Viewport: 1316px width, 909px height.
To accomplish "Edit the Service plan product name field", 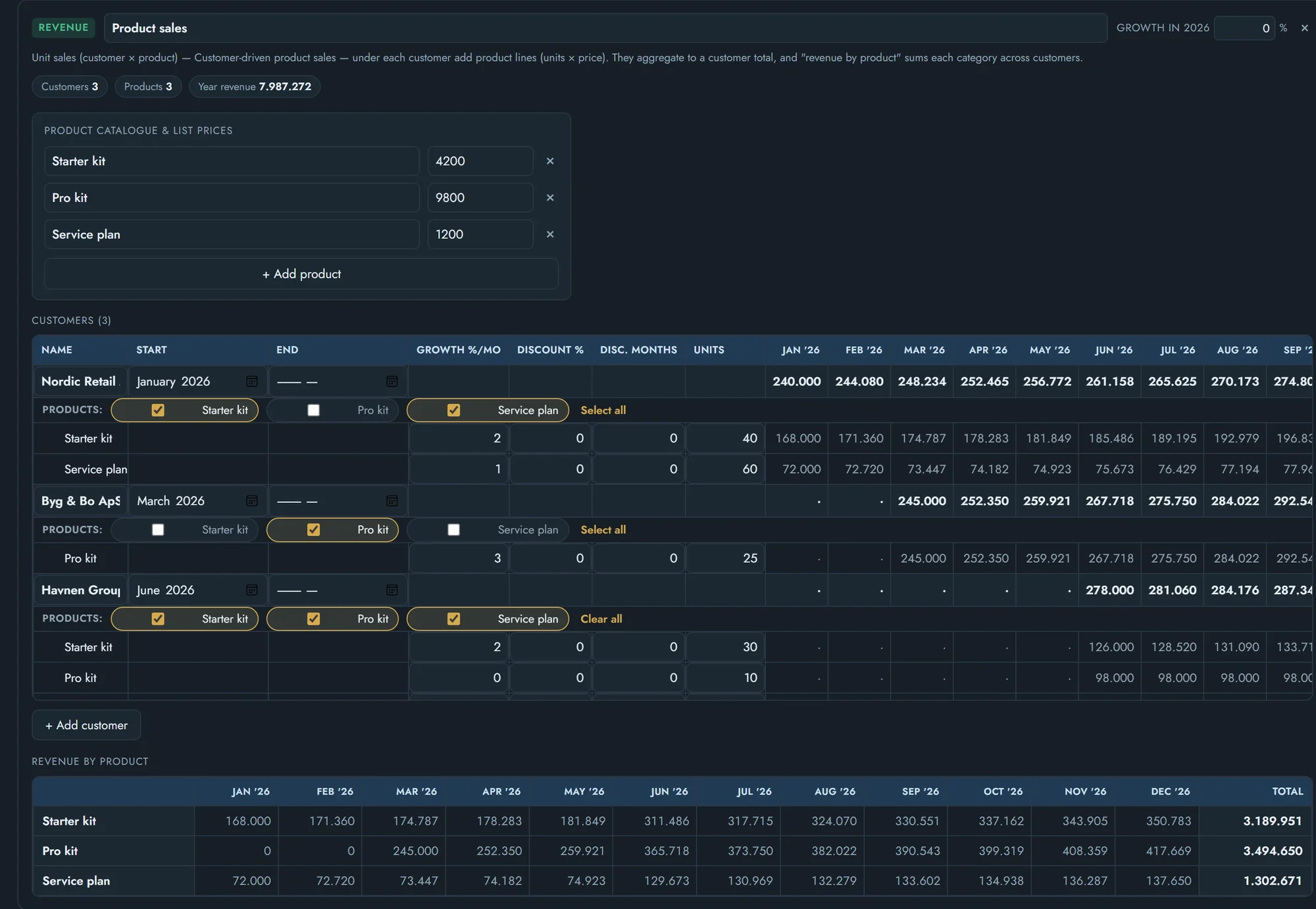I will coord(232,234).
